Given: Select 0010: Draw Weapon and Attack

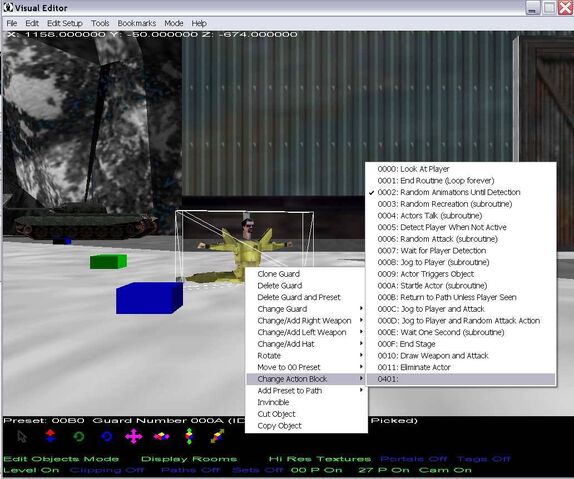Looking at the screenshot, I should point(461,356).
